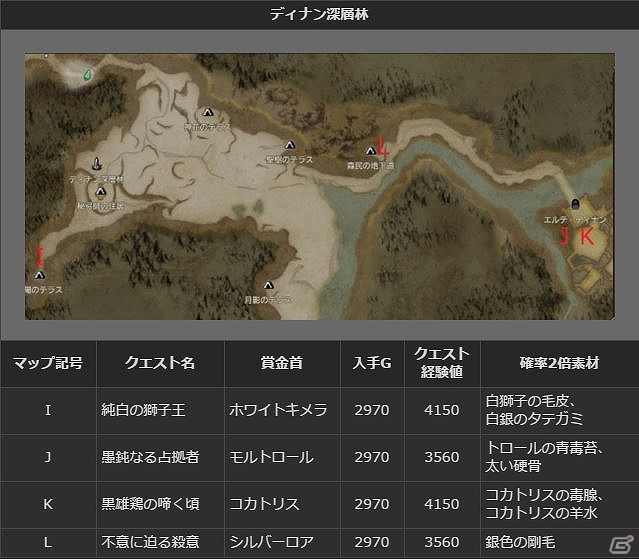Click the ディナン深層林 title heading
Screen dimensions: 639x559
(319, 14)
